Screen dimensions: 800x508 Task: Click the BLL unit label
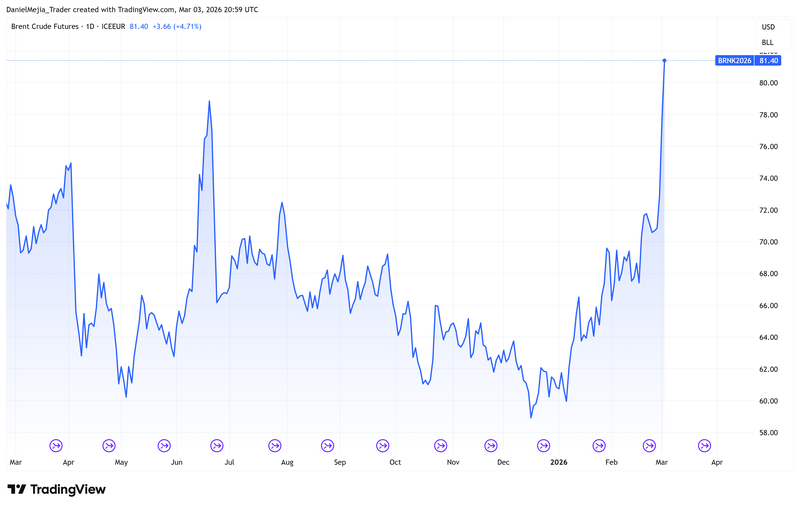pyautogui.click(x=768, y=43)
